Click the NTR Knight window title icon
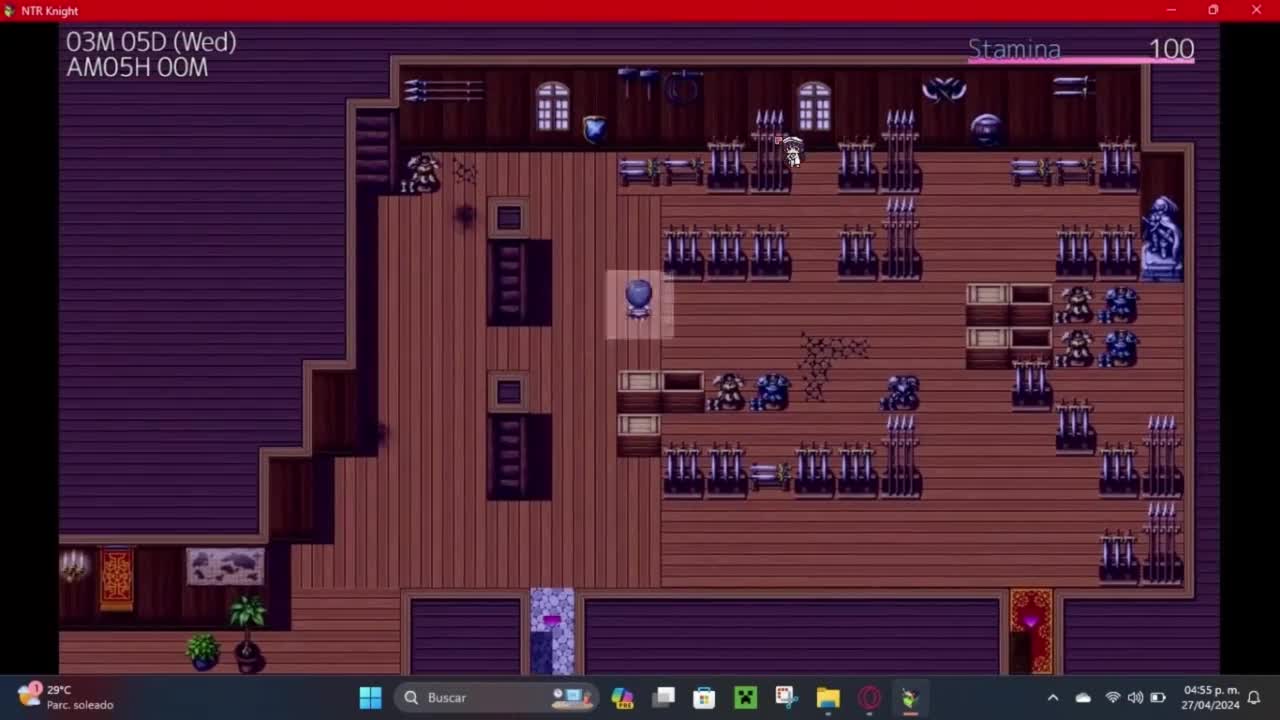The width and height of the screenshot is (1280, 720). tap(10, 10)
